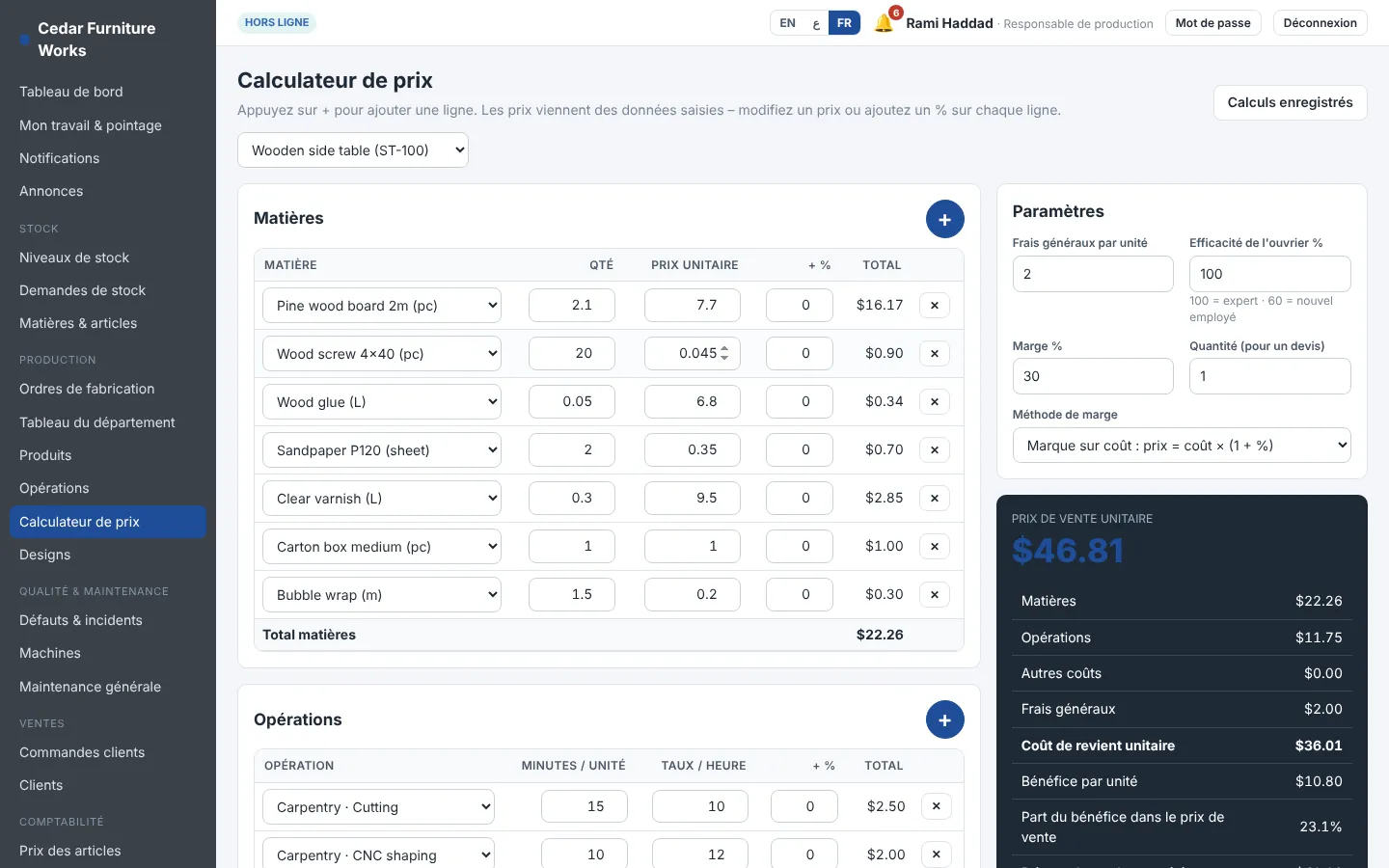Viewport: 1389px width, 868px height.
Task: Click the Déconnexion button
Action: 1320,23
